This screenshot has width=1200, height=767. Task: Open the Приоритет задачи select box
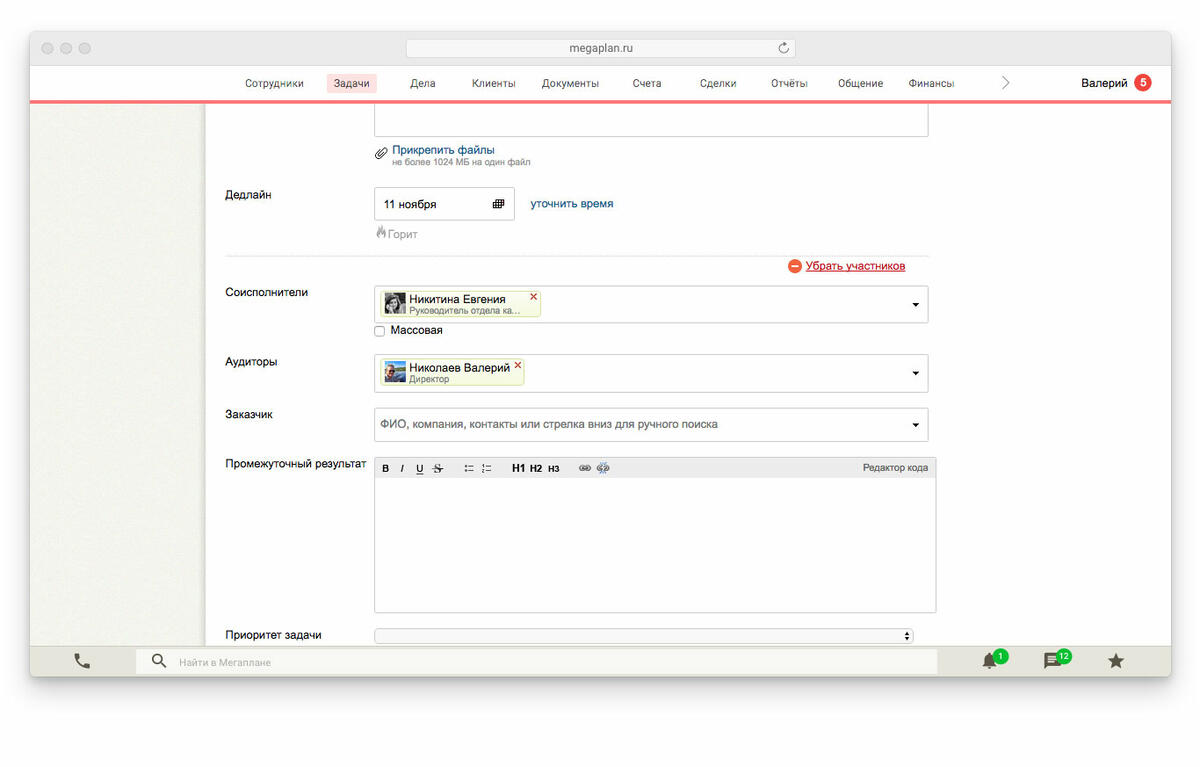(x=643, y=636)
